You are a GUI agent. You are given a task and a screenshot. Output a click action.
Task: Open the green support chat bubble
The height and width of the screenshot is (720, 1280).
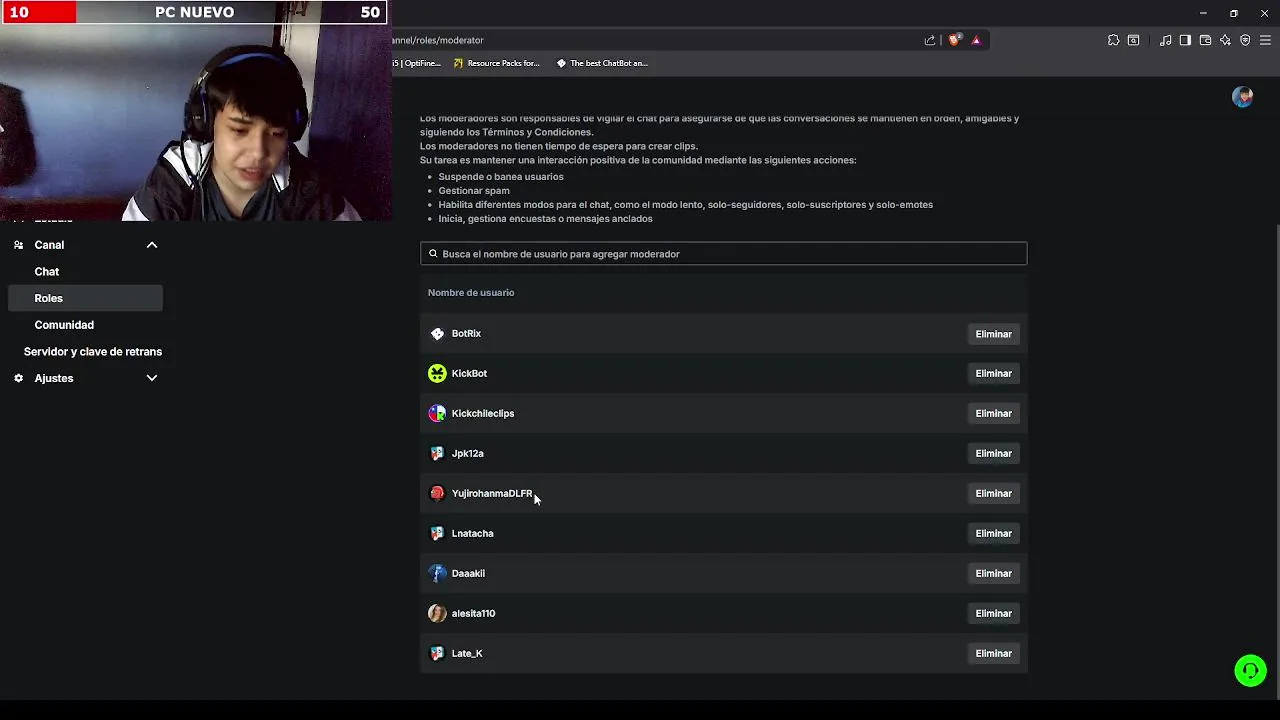[x=1250, y=670]
